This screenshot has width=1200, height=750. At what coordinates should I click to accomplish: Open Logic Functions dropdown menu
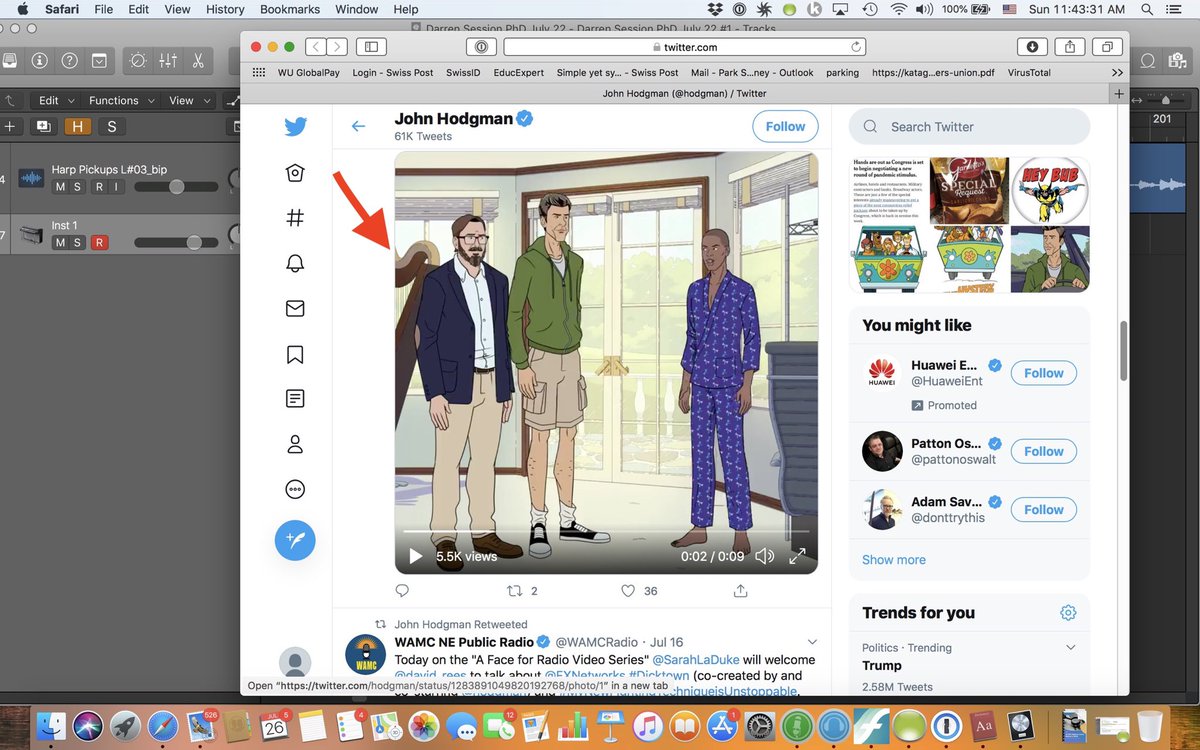click(121, 100)
